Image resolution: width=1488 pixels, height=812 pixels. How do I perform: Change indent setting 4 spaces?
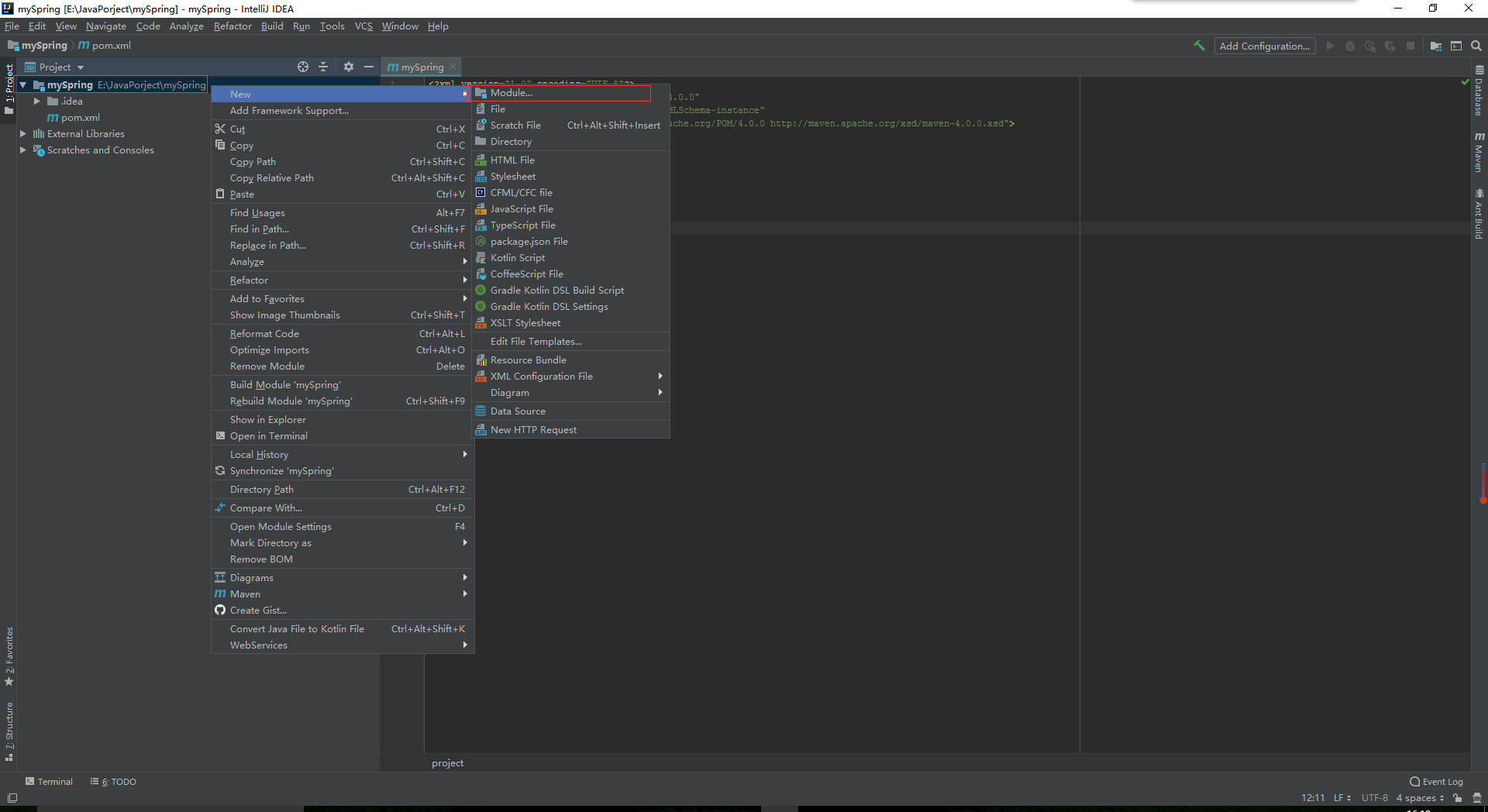(1420, 798)
